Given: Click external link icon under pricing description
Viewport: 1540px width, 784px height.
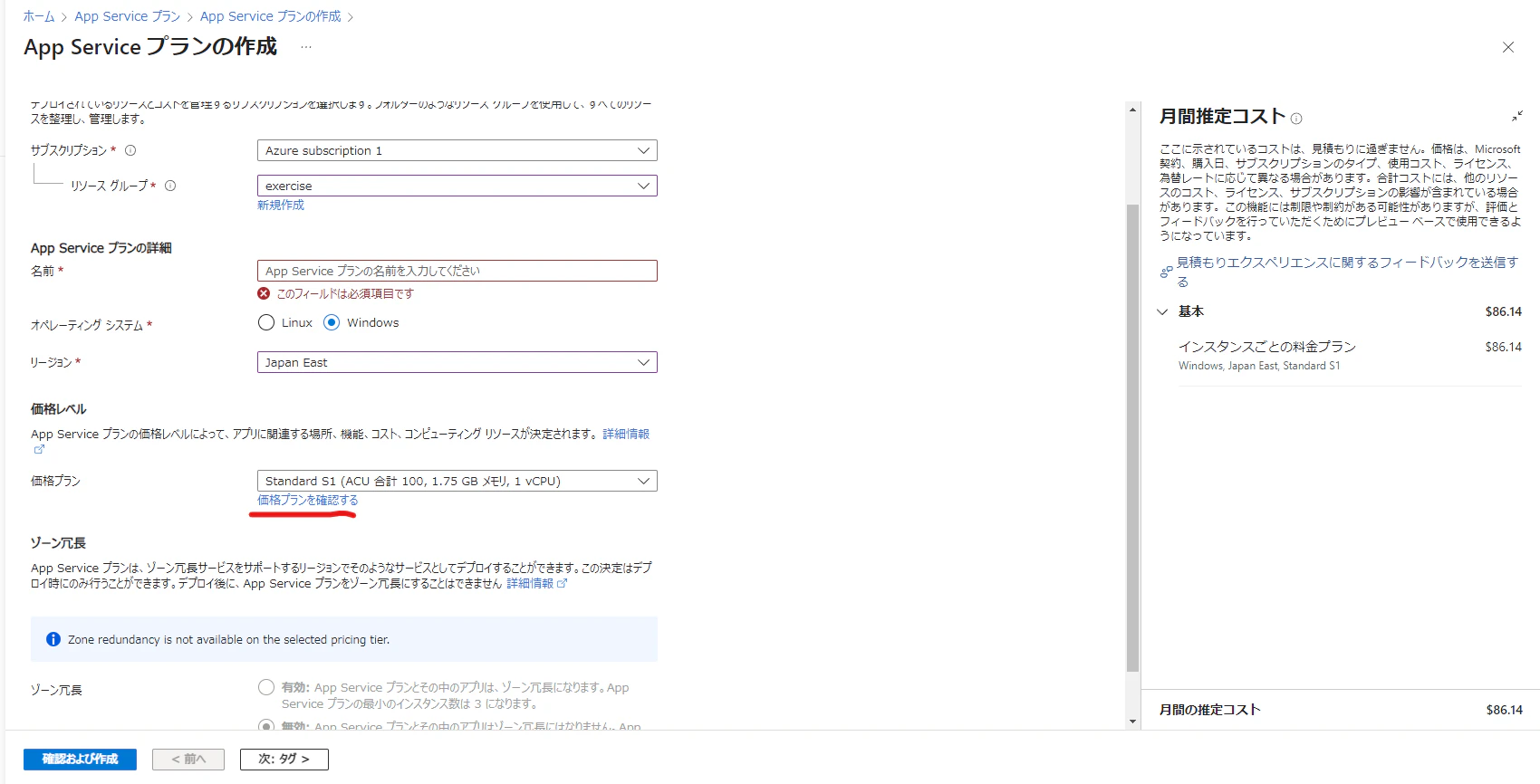Looking at the screenshot, I should (x=39, y=449).
